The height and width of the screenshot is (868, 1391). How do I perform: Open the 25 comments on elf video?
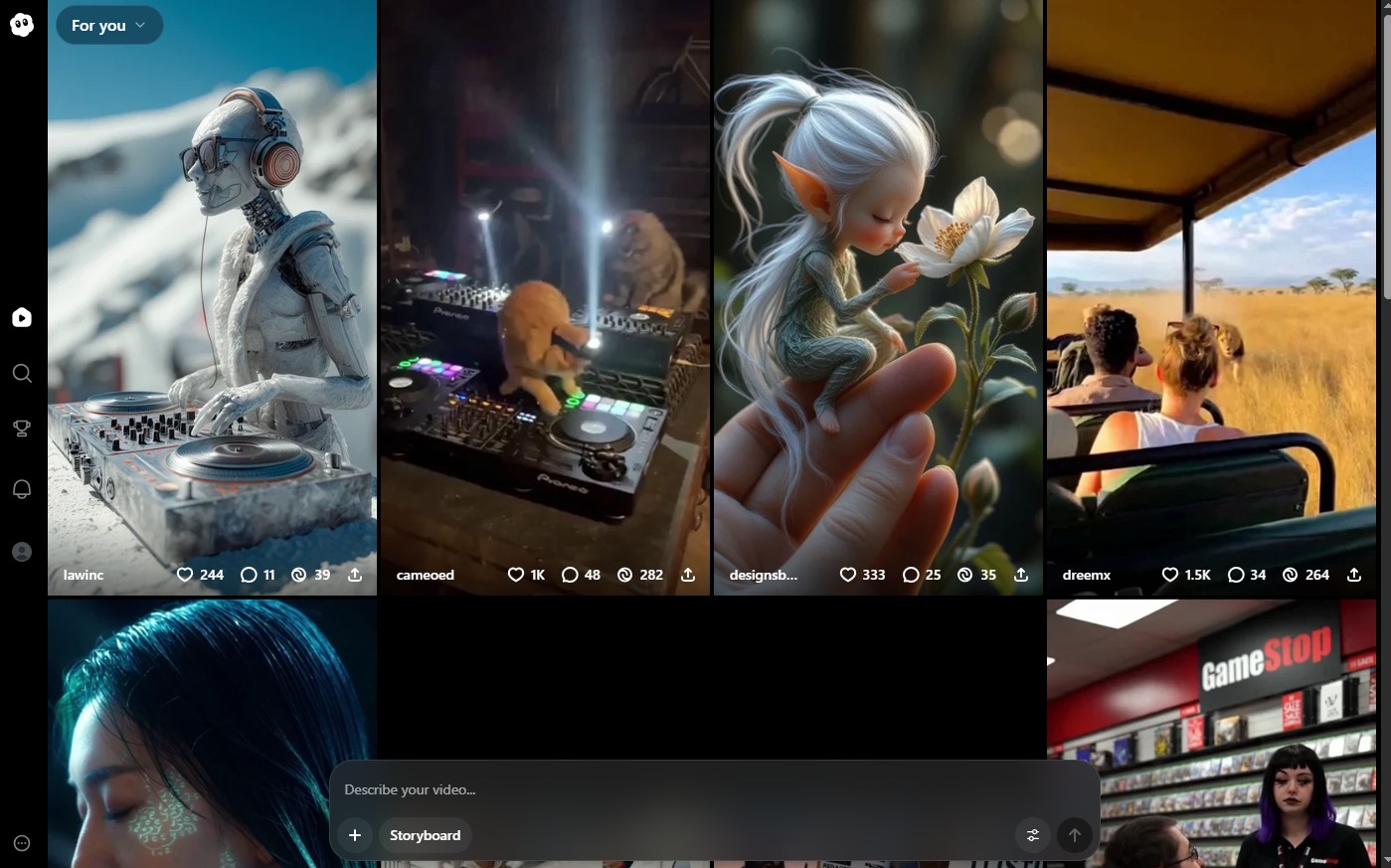(922, 575)
